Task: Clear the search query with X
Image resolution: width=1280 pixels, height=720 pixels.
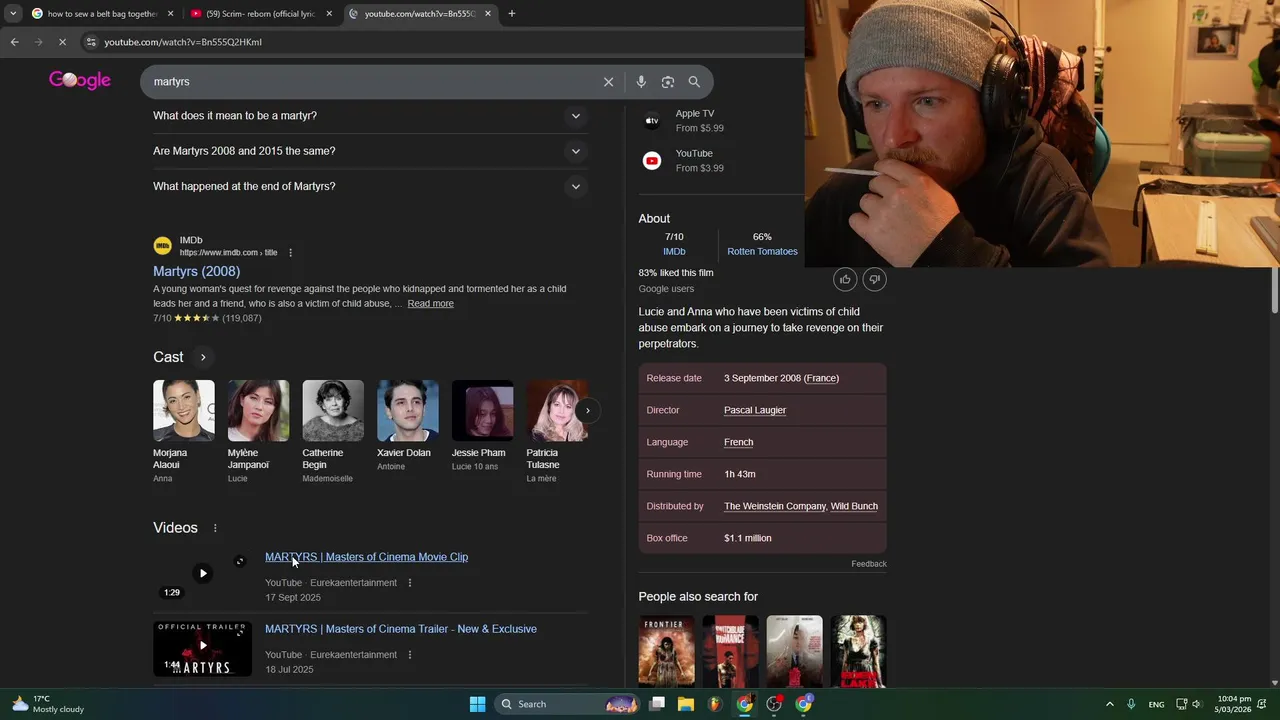Action: pos(608,82)
